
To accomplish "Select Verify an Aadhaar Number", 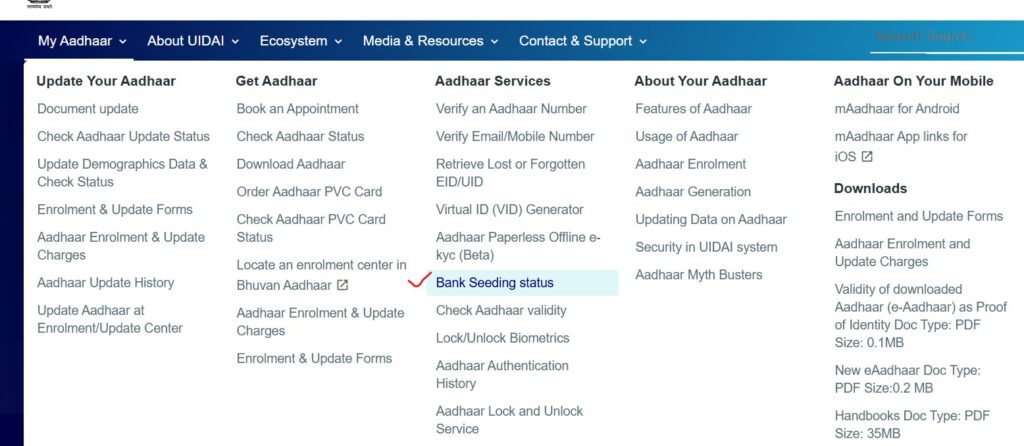I will [x=511, y=109].
